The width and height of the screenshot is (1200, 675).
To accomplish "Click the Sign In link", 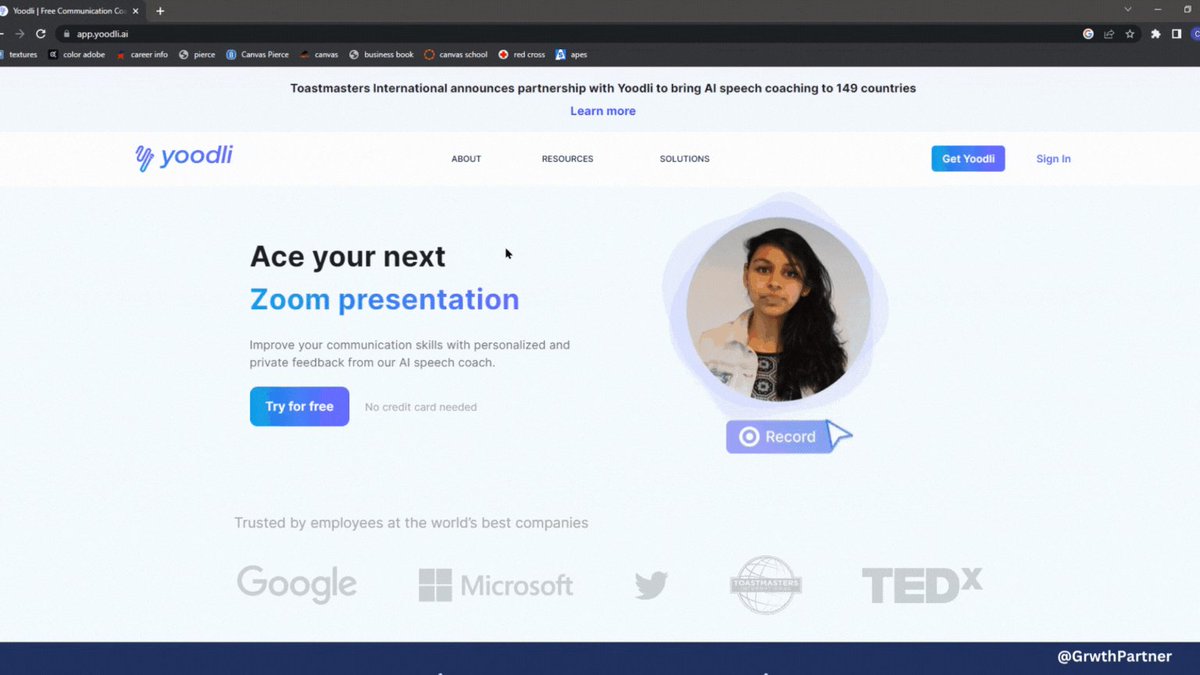I will point(1053,159).
